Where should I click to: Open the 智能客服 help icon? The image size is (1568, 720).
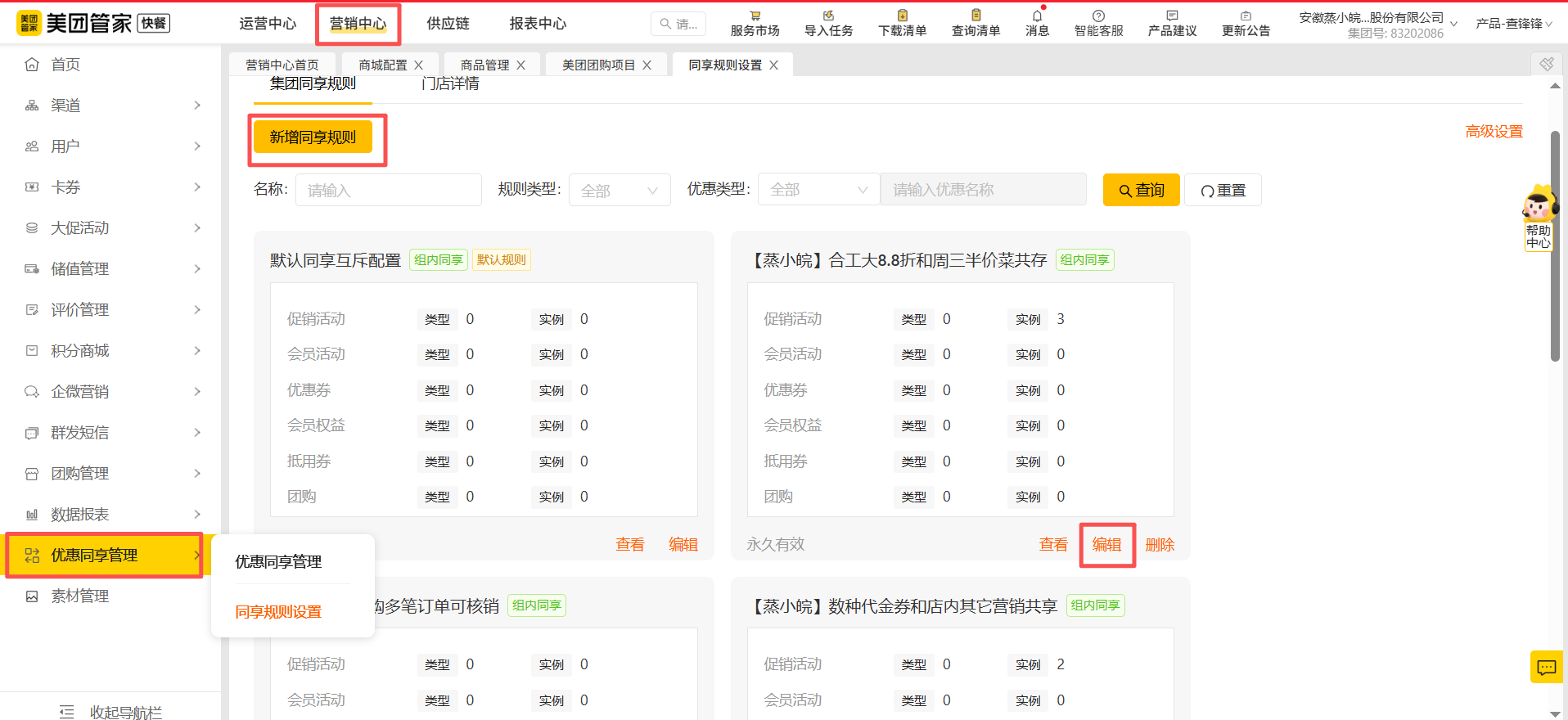(1098, 16)
